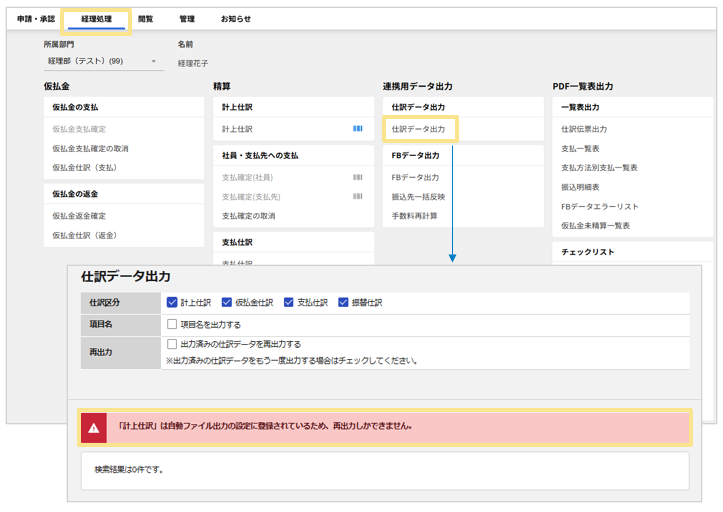Open 支払一覧表 link

pos(580,149)
